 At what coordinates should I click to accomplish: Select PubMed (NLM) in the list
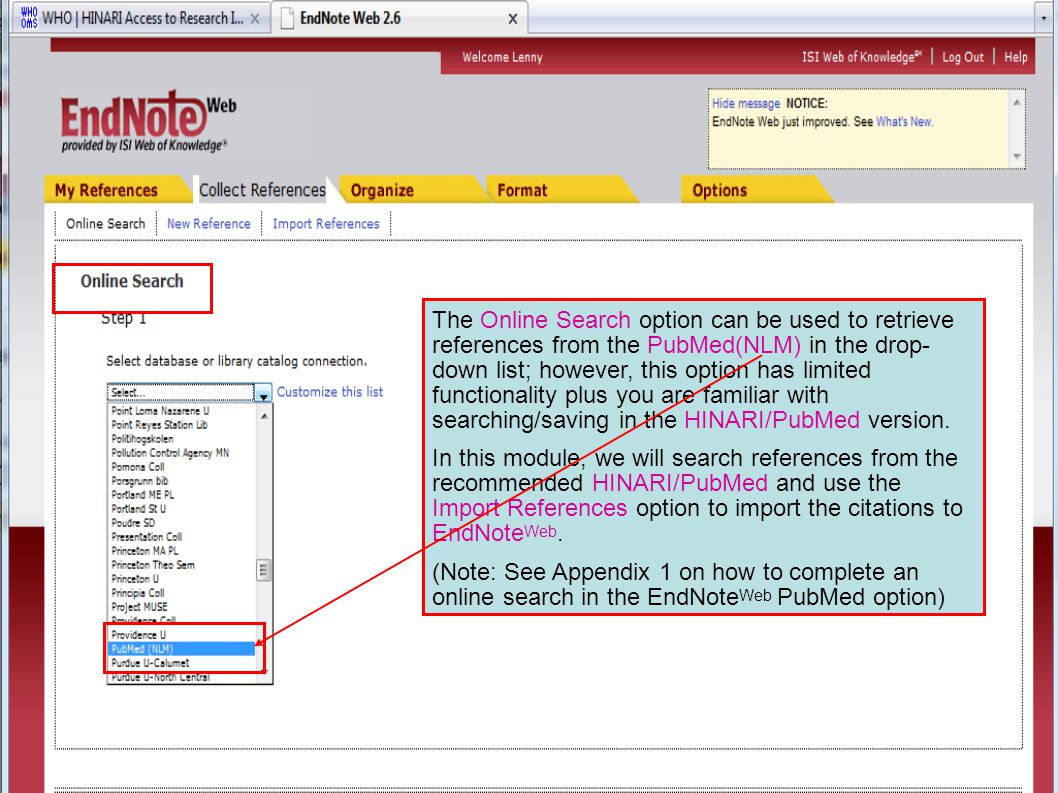(181, 649)
